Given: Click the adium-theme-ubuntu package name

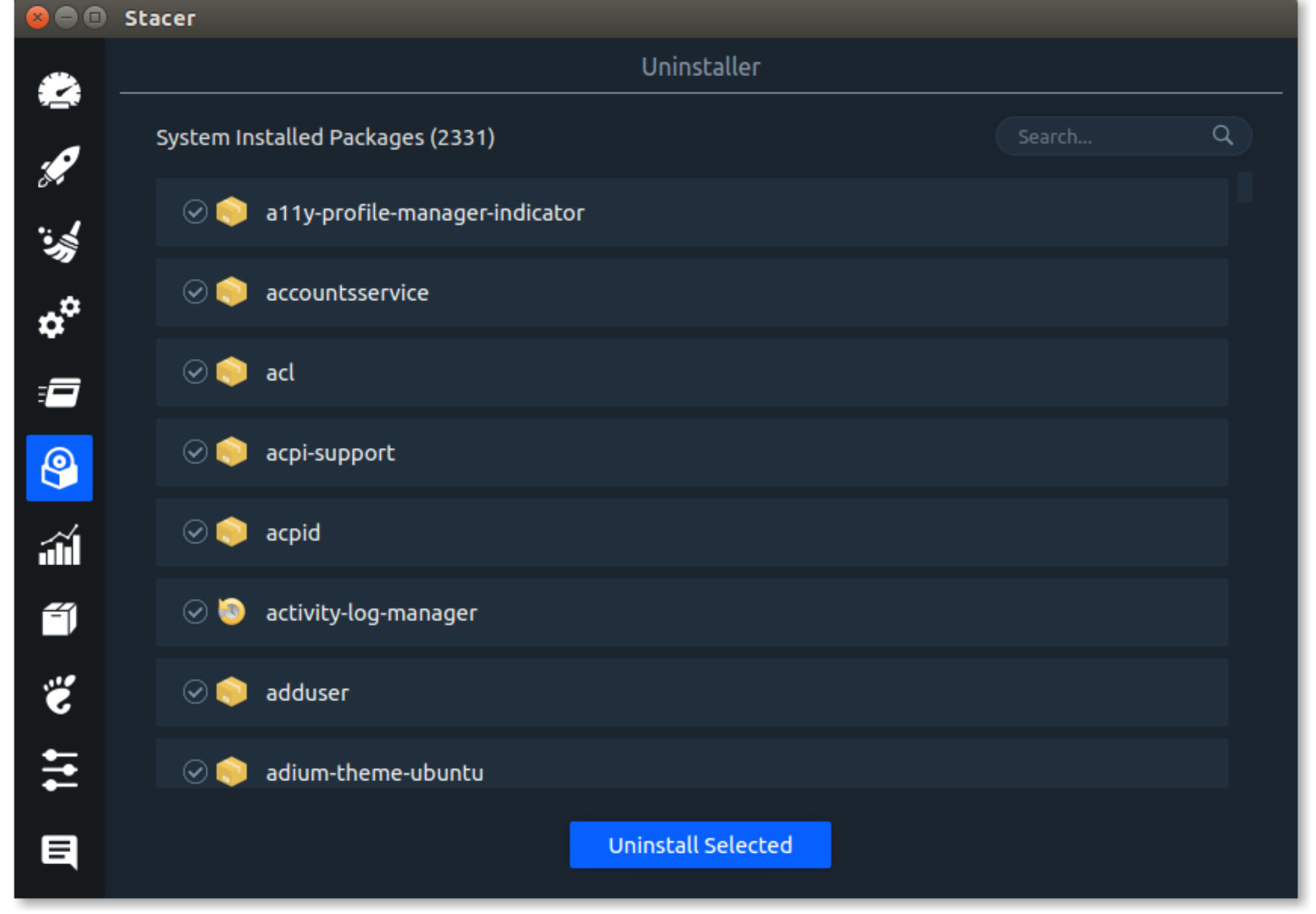Looking at the screenshot, I should click(374, 773).
